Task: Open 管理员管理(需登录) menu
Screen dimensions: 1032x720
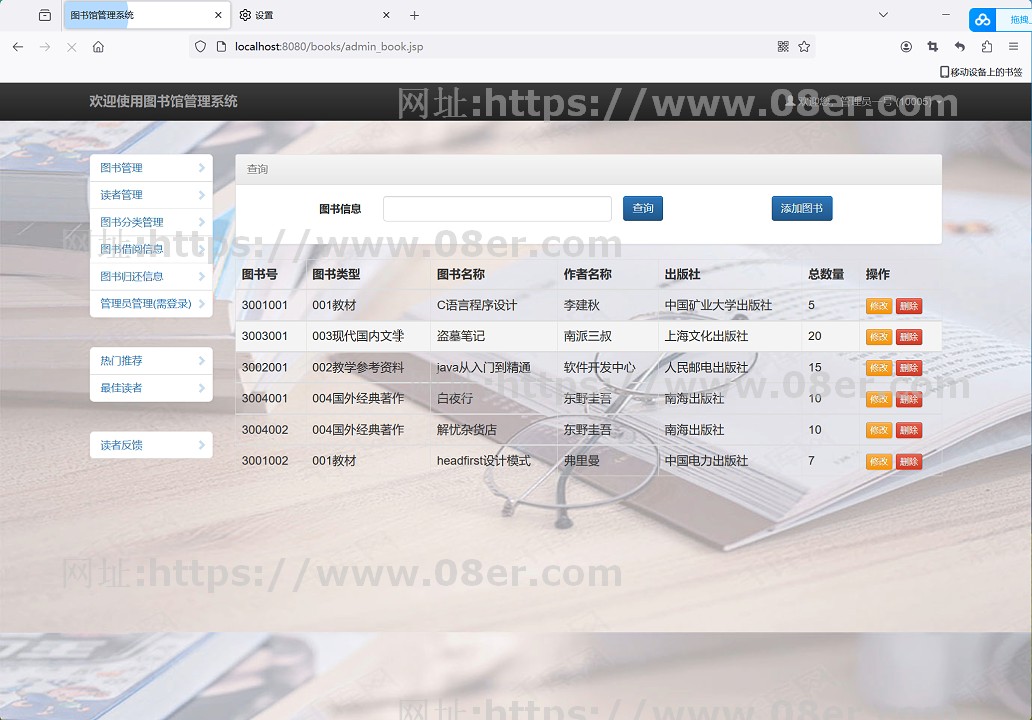Action: point(151,303)
